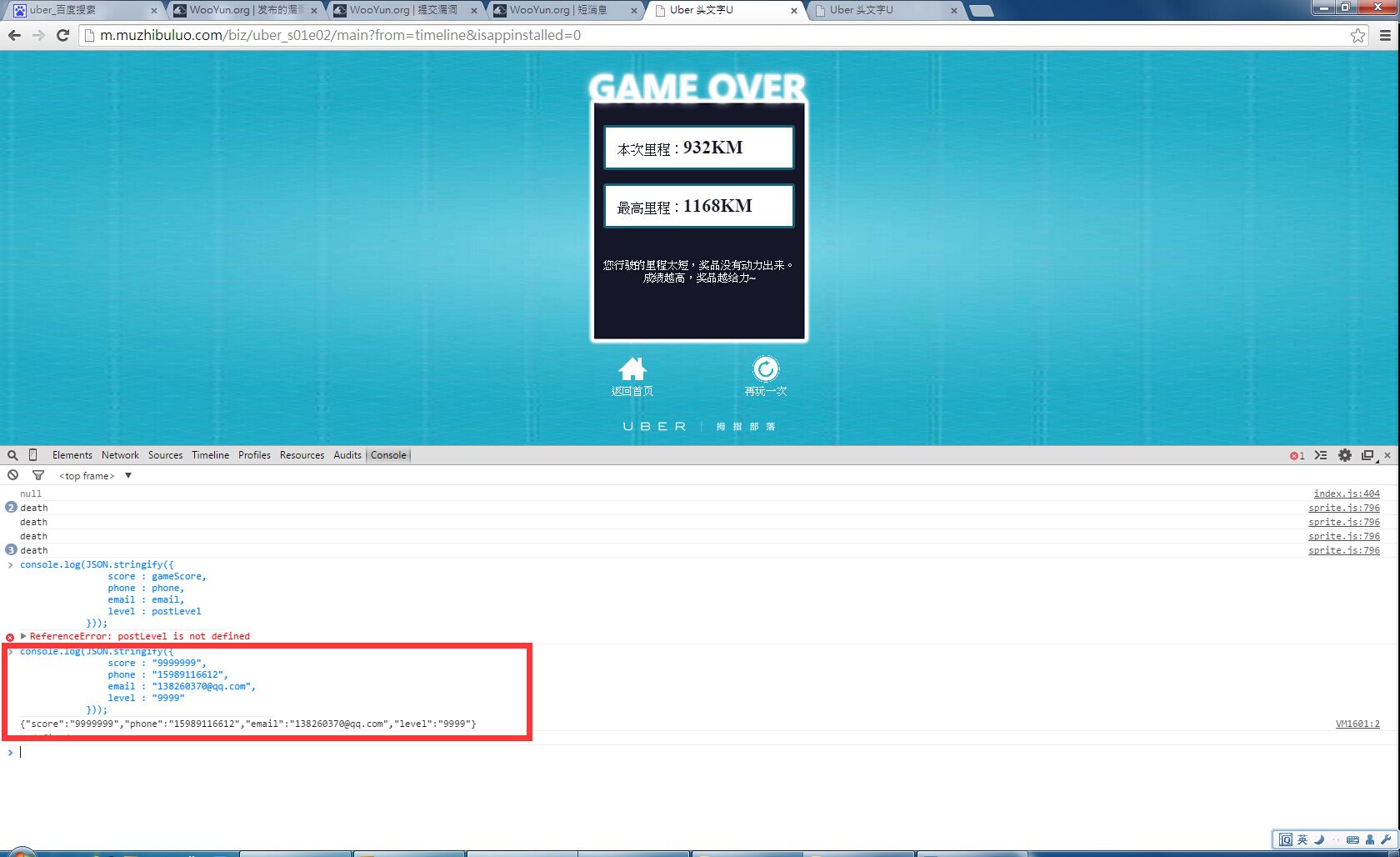The height and width of the screenshot is (857, 1400).
Task: Click the IME wrench settings icon
Action: (x=1386, y=839)
